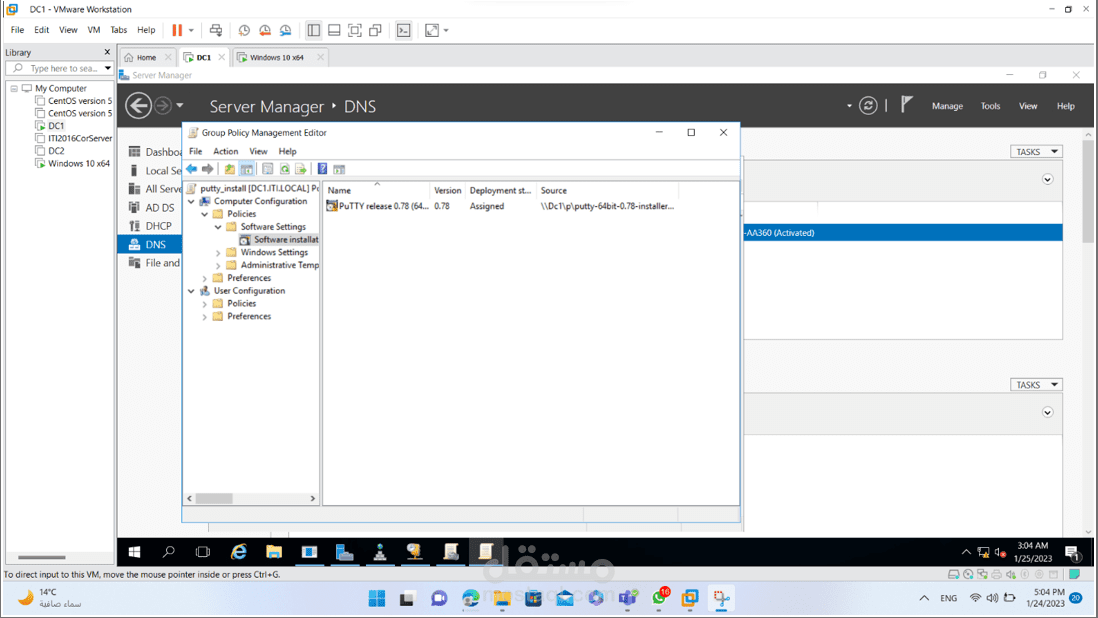Open Microsoft Teams from the host taskbar
The height and width of the screenshot is (618, 1098).
point(628,598)
